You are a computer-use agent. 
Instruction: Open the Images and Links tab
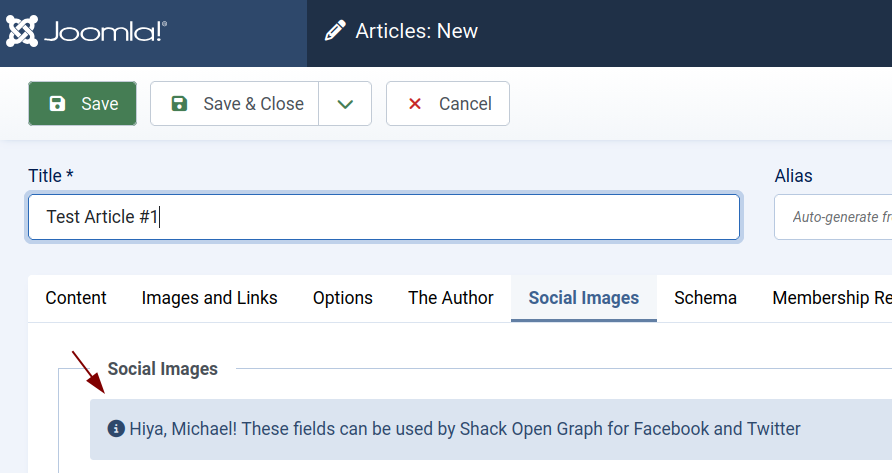click(x=209, y=298)
